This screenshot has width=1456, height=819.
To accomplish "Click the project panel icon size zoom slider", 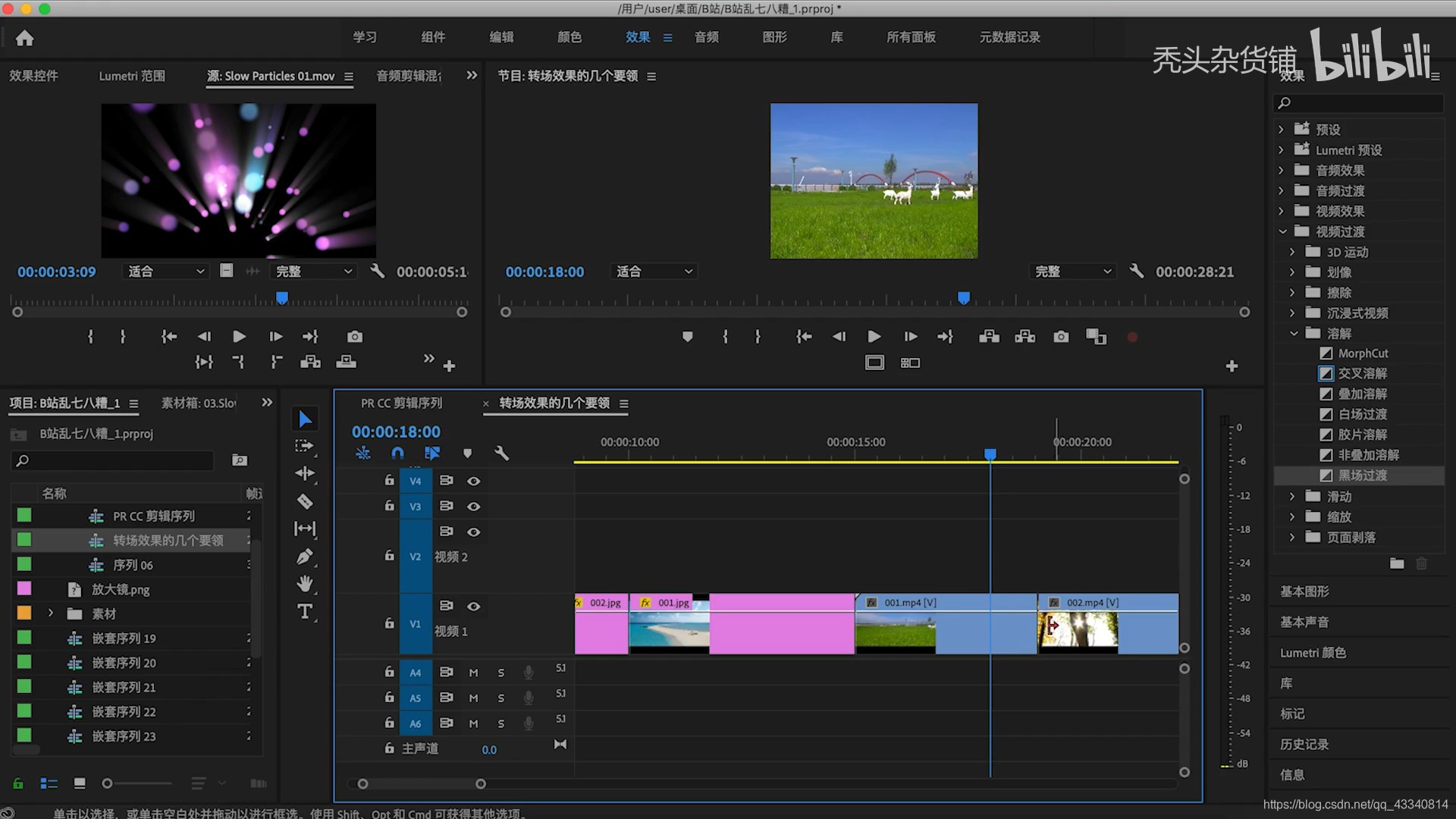I will 108,783.
